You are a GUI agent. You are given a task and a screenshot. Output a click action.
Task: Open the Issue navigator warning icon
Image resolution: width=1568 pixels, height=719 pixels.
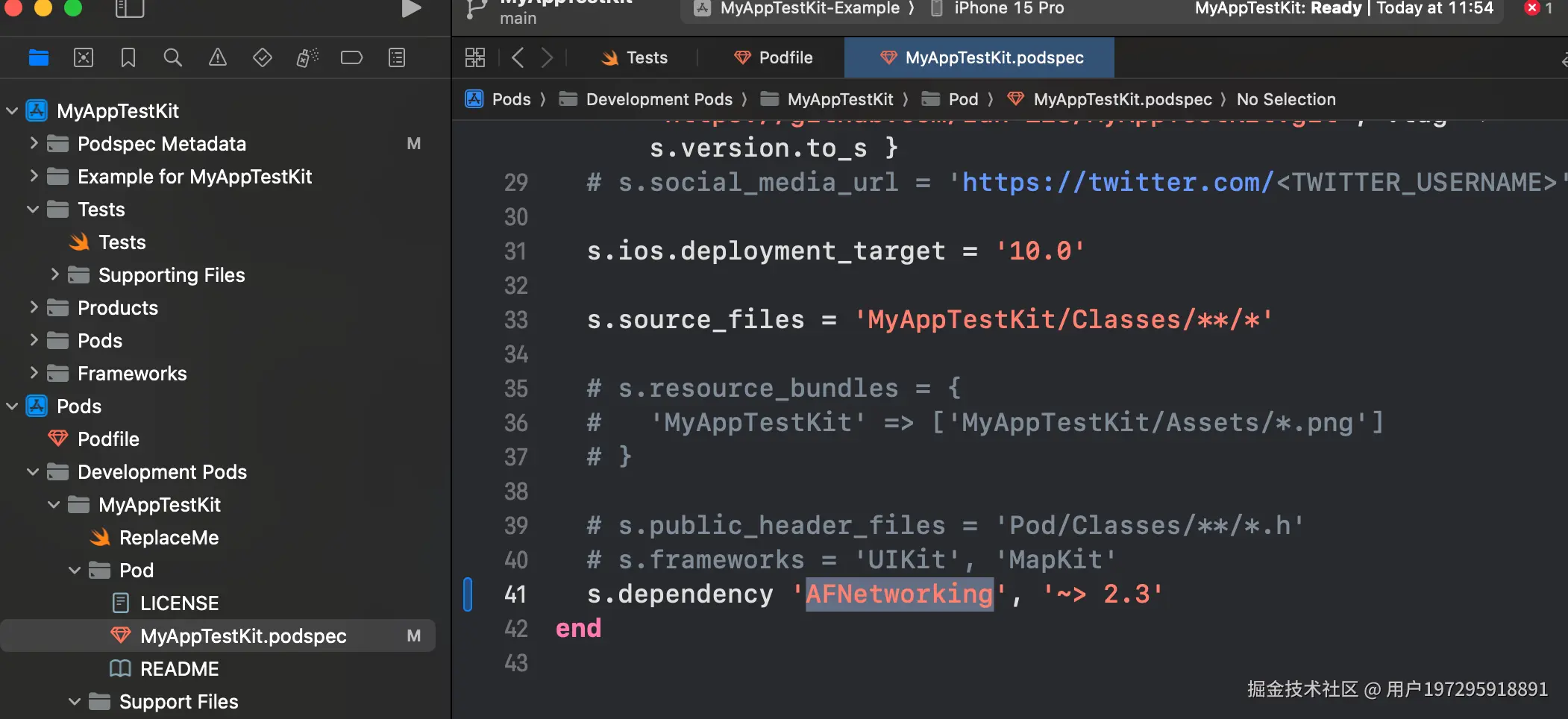[x=218, y=57]
